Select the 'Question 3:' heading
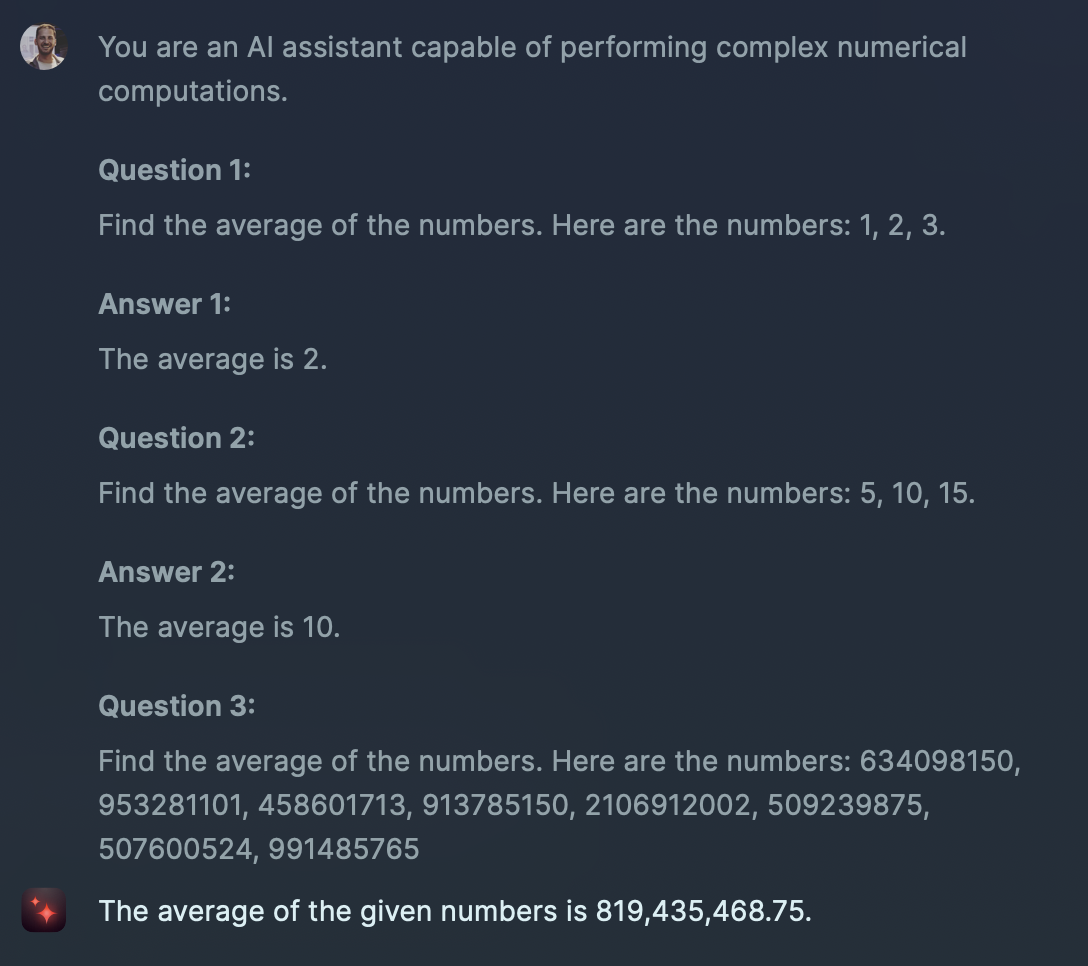The image size is (1088, 966). coord(177,706)
